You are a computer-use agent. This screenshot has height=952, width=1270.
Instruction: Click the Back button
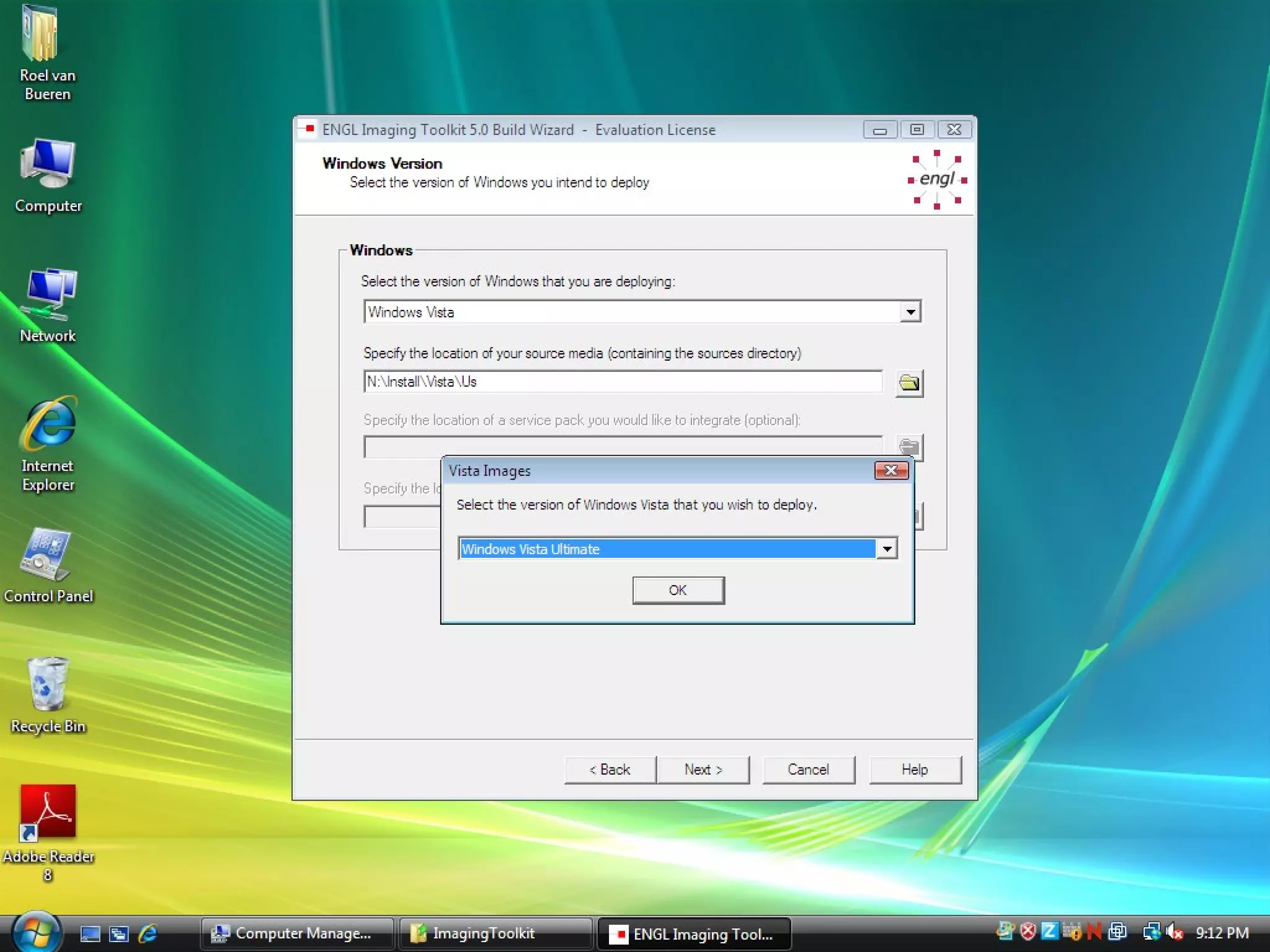point(610,770)
